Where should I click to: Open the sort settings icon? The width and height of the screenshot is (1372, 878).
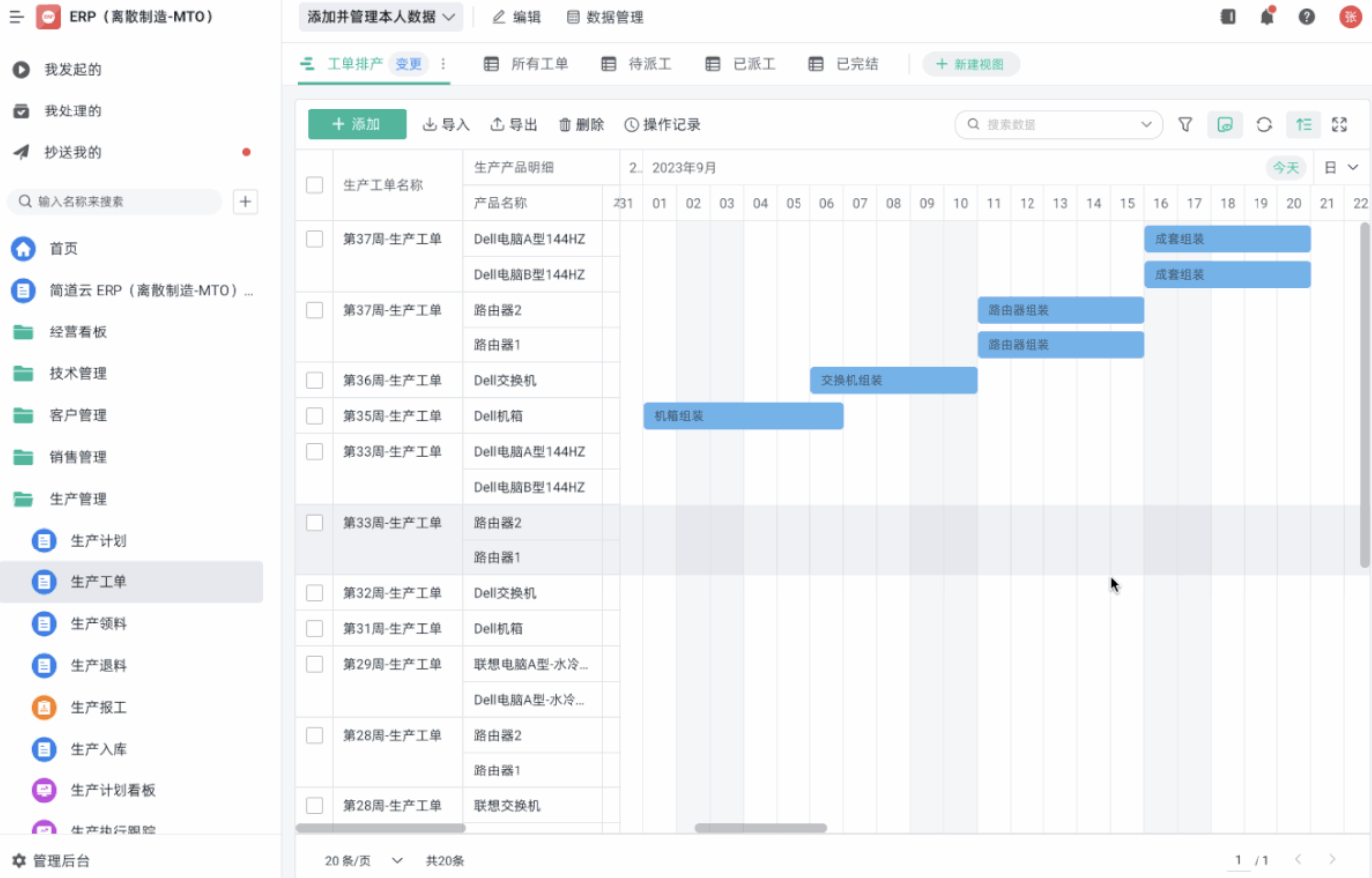1304,124
